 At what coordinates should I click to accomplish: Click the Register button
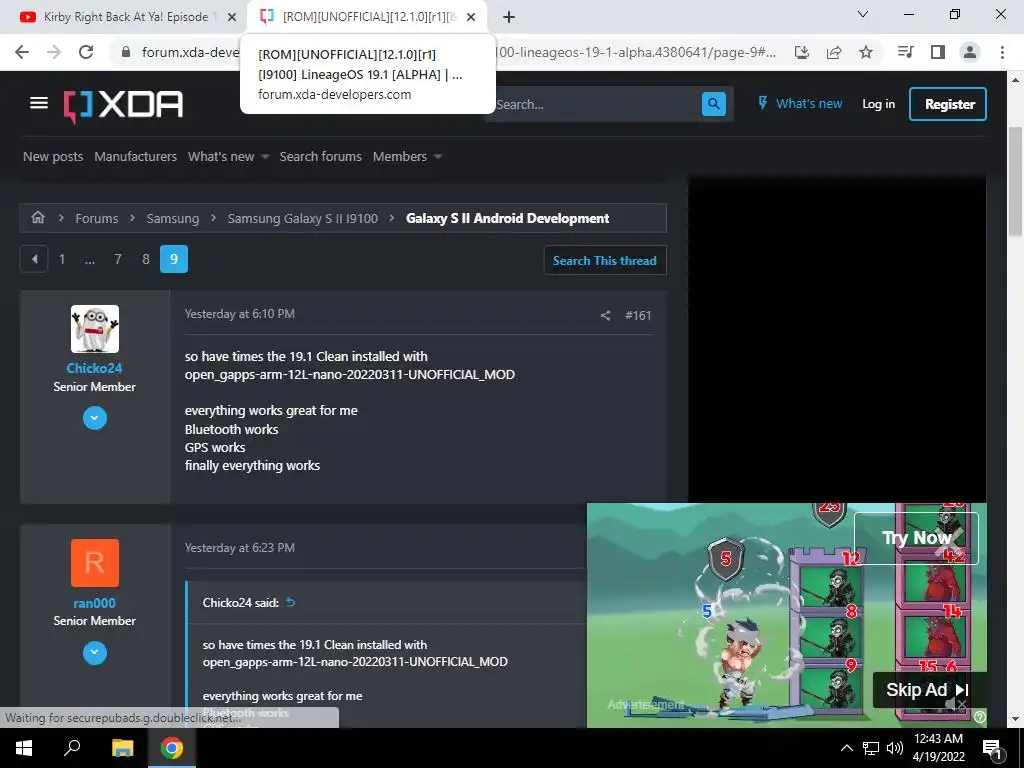948,104
